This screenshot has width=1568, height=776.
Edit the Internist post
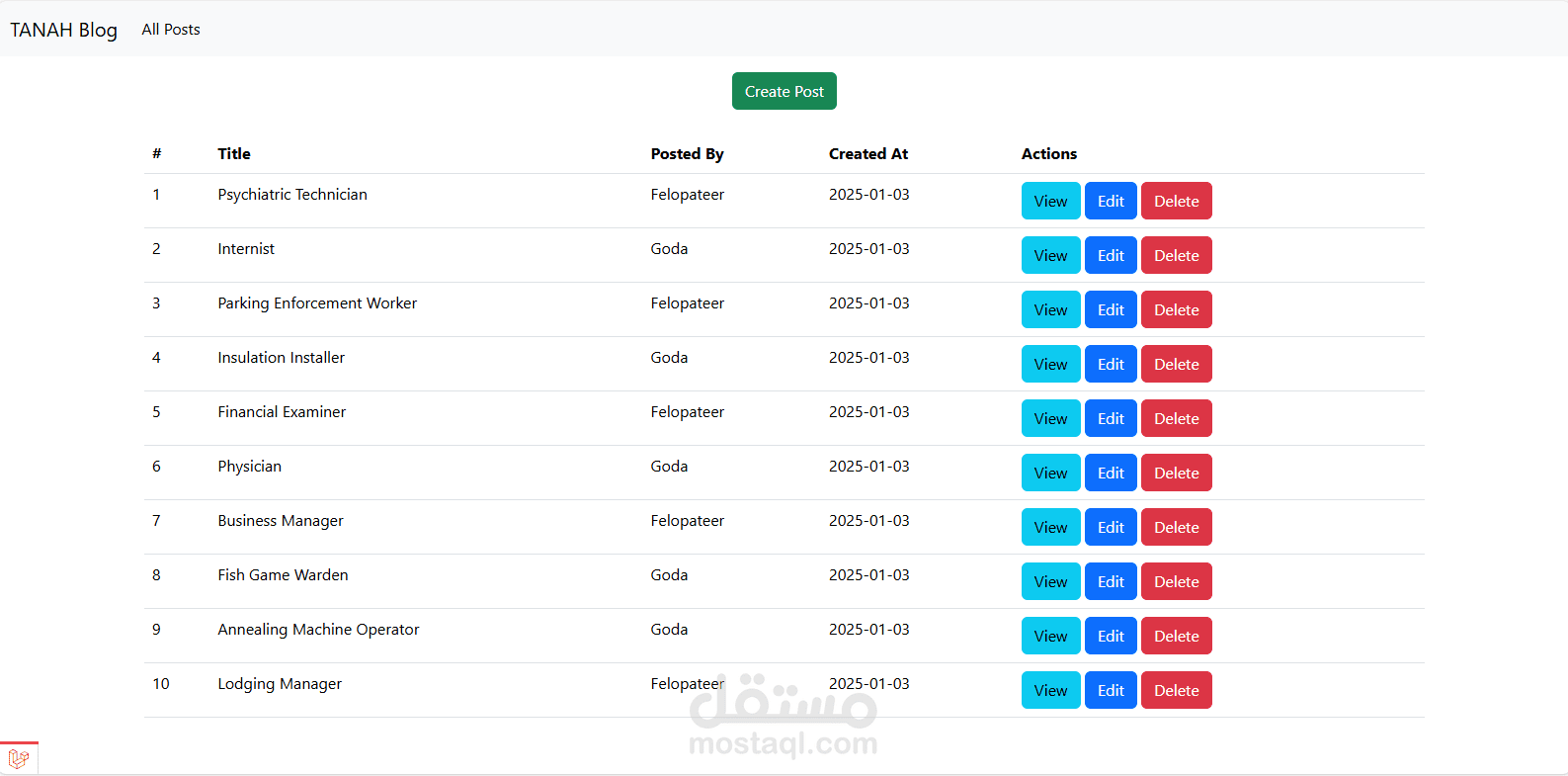tap(1111, 255)
